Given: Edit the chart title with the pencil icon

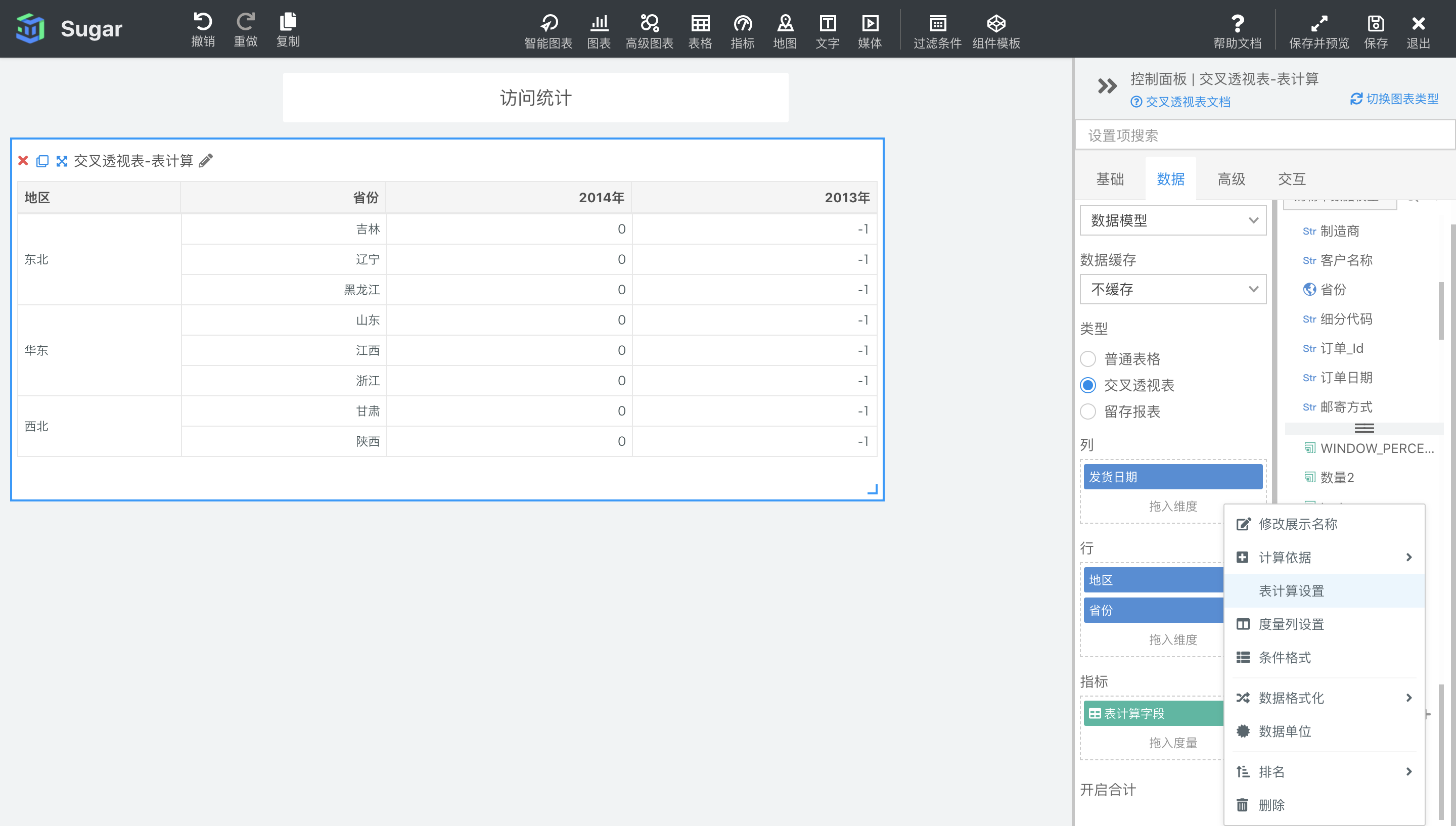Looking at the screenshot, I should (206, 161).
